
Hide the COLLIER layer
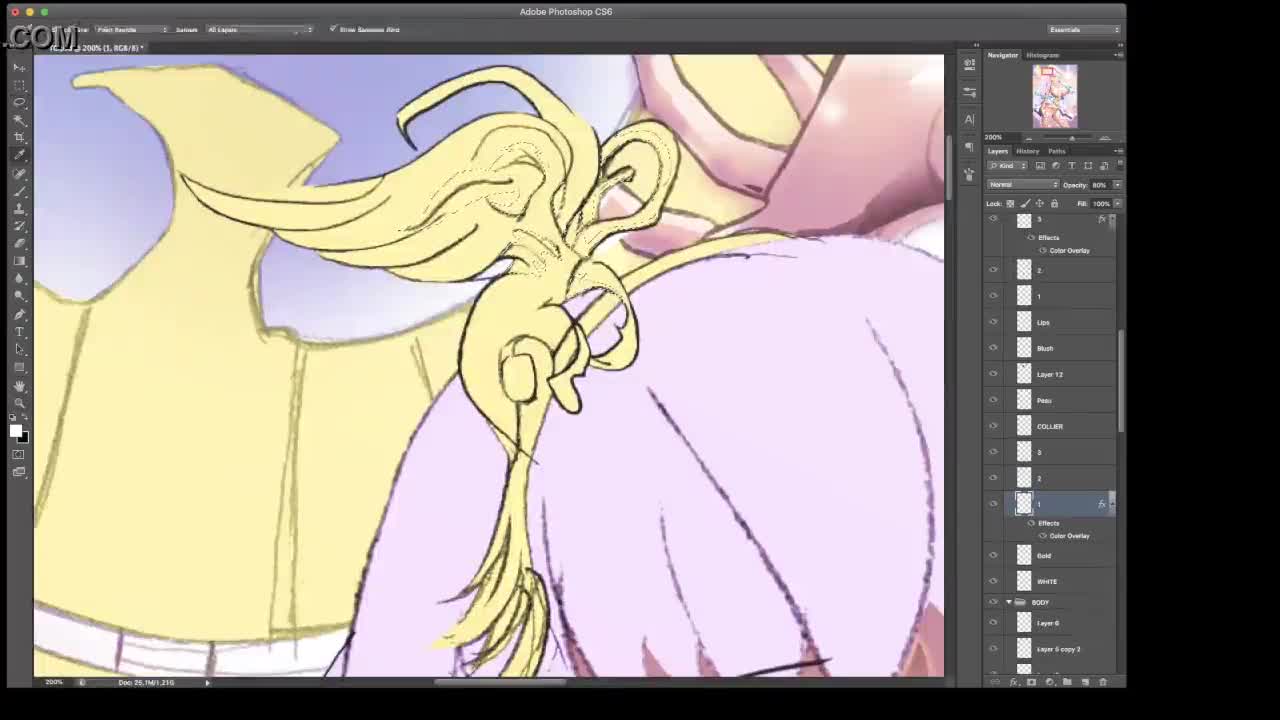pos(993,426)
